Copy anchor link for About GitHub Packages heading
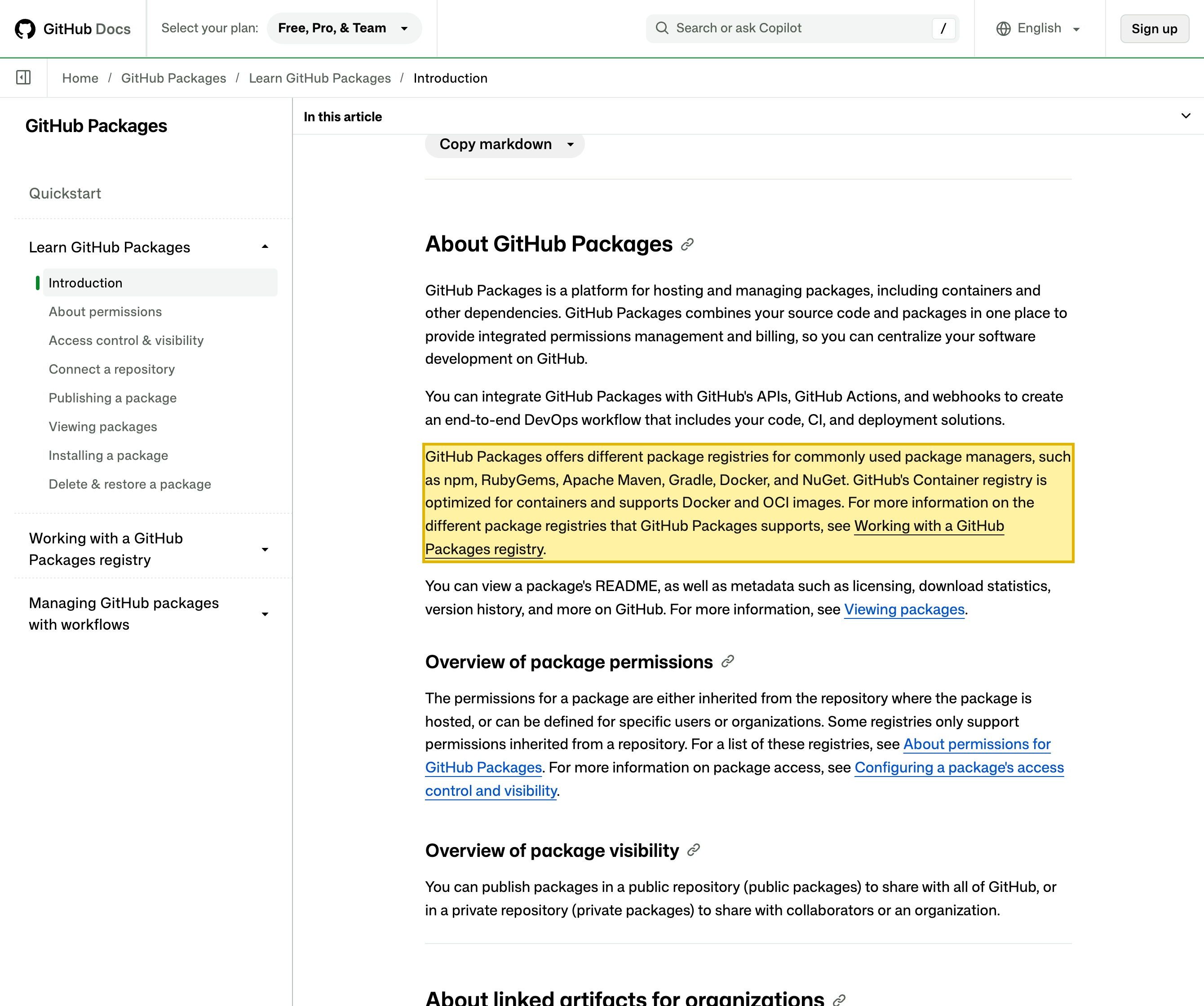This screenshot has height=1006, width=1204. [687, 245]
